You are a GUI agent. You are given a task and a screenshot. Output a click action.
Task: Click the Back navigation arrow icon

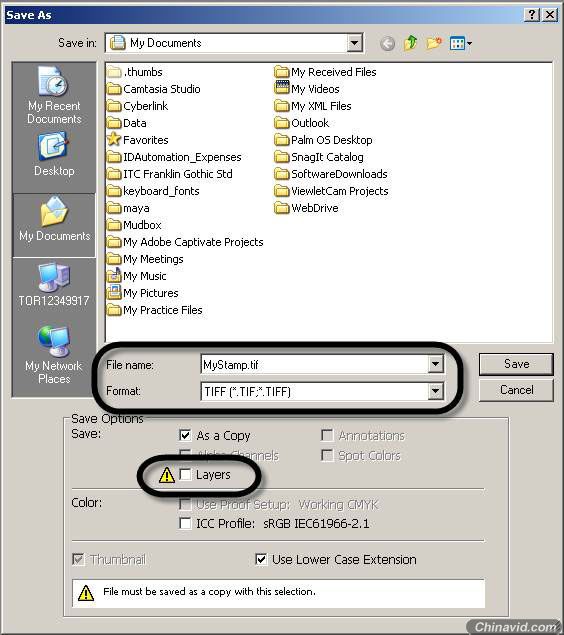(387, 43)
